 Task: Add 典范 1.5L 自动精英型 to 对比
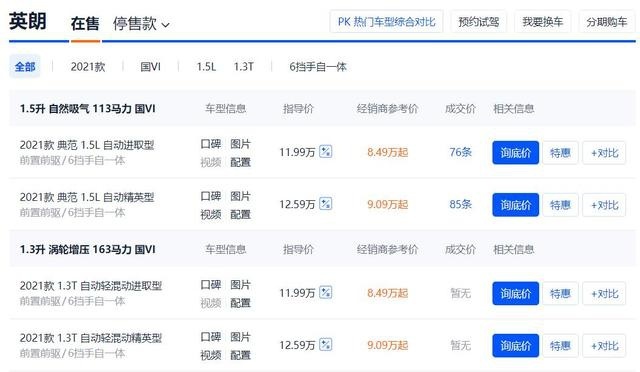point(604,205)
